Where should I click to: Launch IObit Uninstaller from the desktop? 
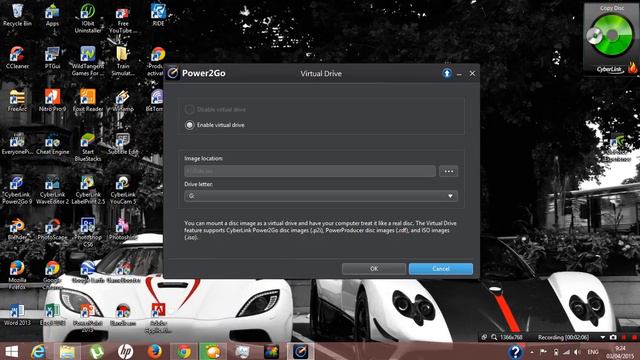point(88,18)
